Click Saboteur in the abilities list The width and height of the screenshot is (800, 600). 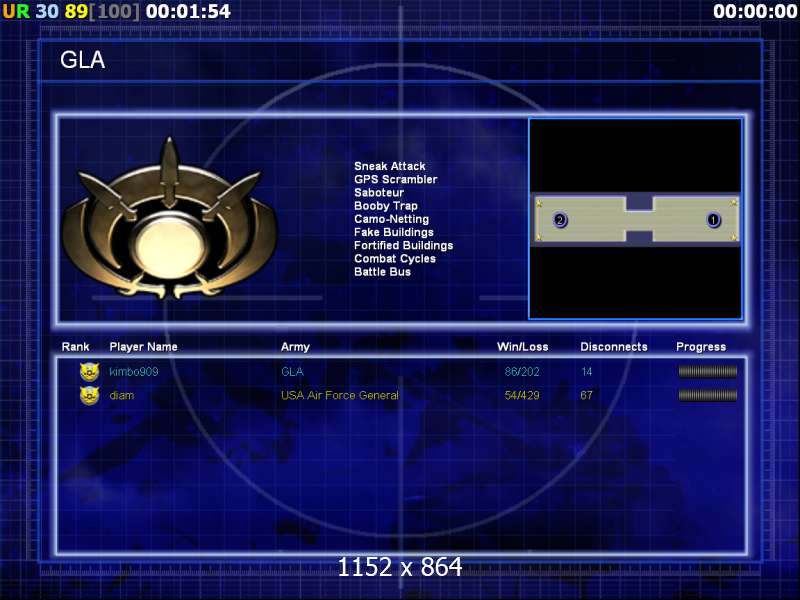(x=379, y=193)
